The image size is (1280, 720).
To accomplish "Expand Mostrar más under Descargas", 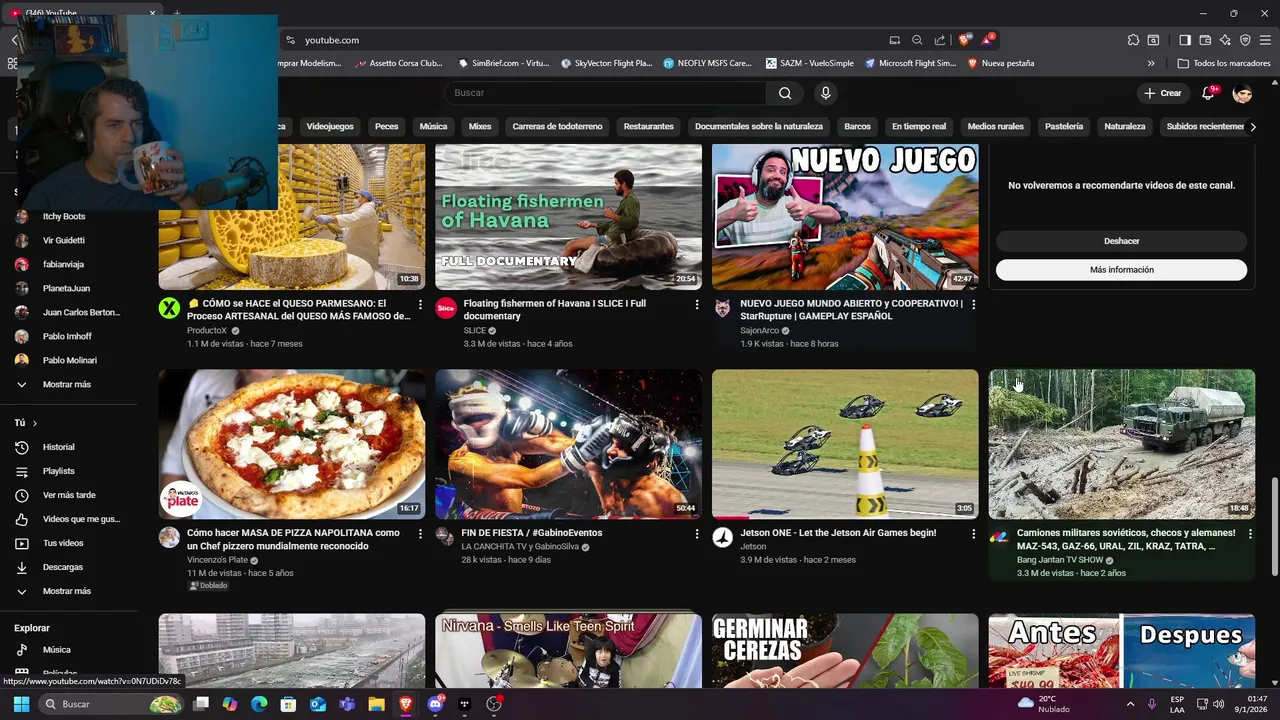I will 68,591.
